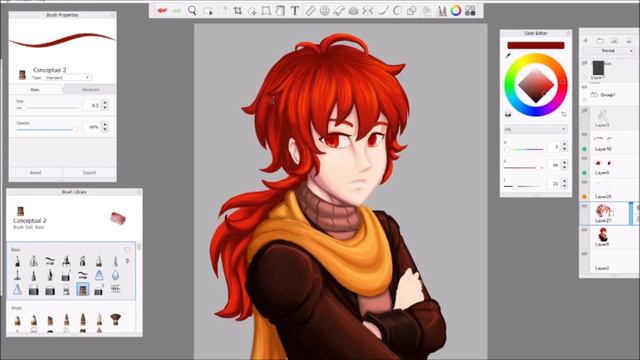Select the Text tool
Viewport: 640px width, 360px height.
pyautogui.click(x=295, y=11)
